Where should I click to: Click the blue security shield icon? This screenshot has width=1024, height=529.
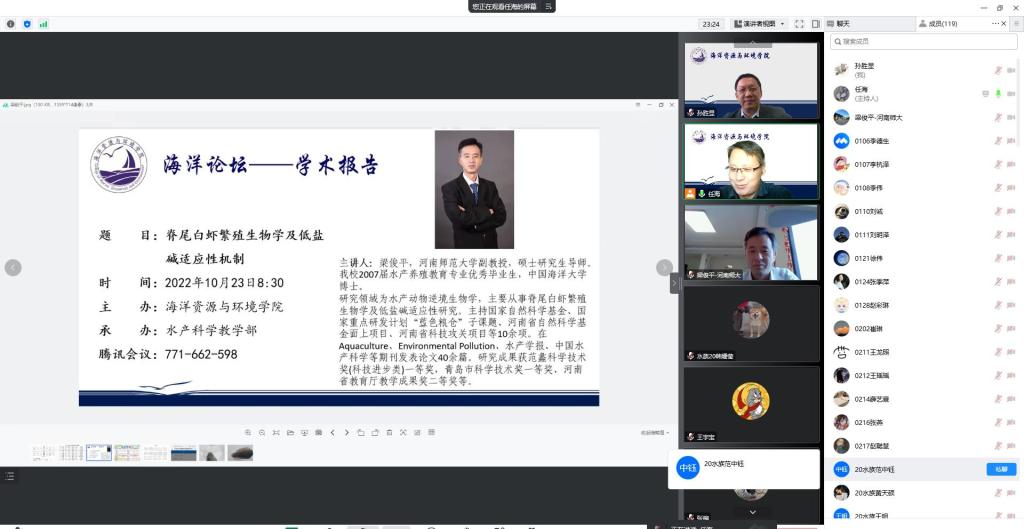coord(27,24)
